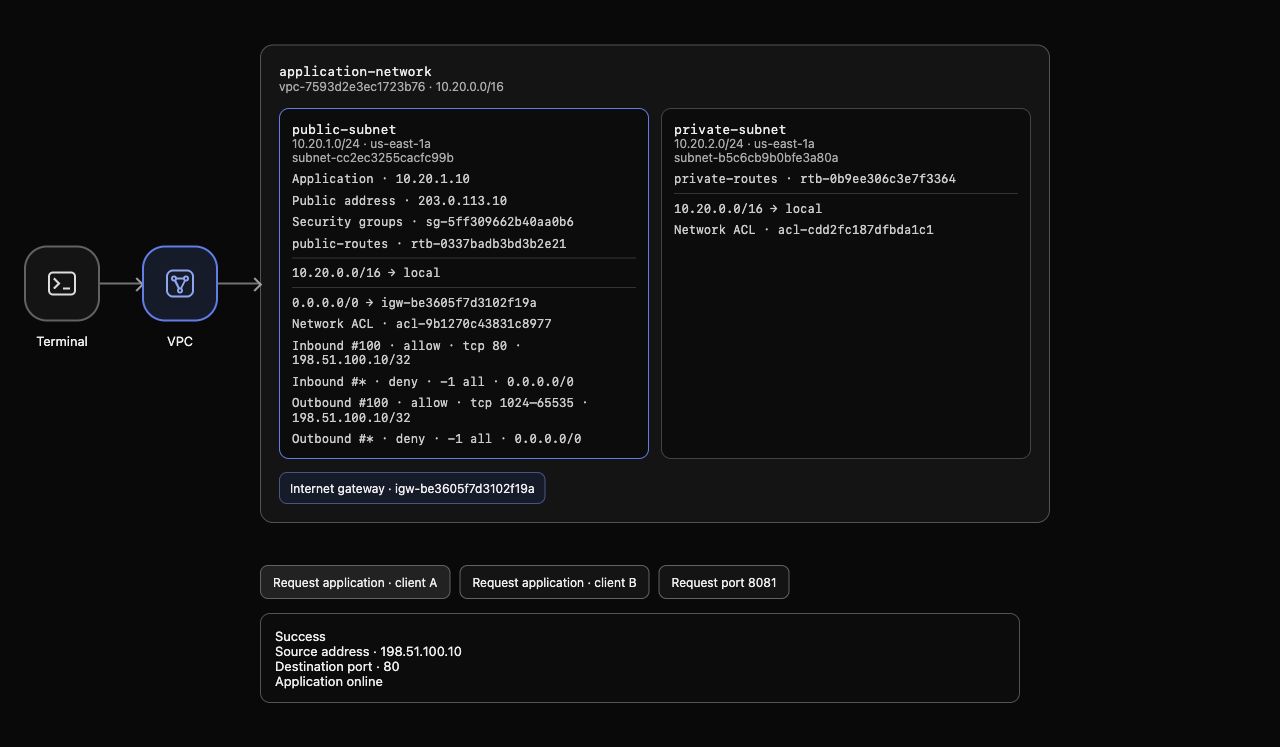The image size is (1280, 747).
Task: Click the 10.20.2.0/24 us-east-1a line
Action: click(744, 144)
